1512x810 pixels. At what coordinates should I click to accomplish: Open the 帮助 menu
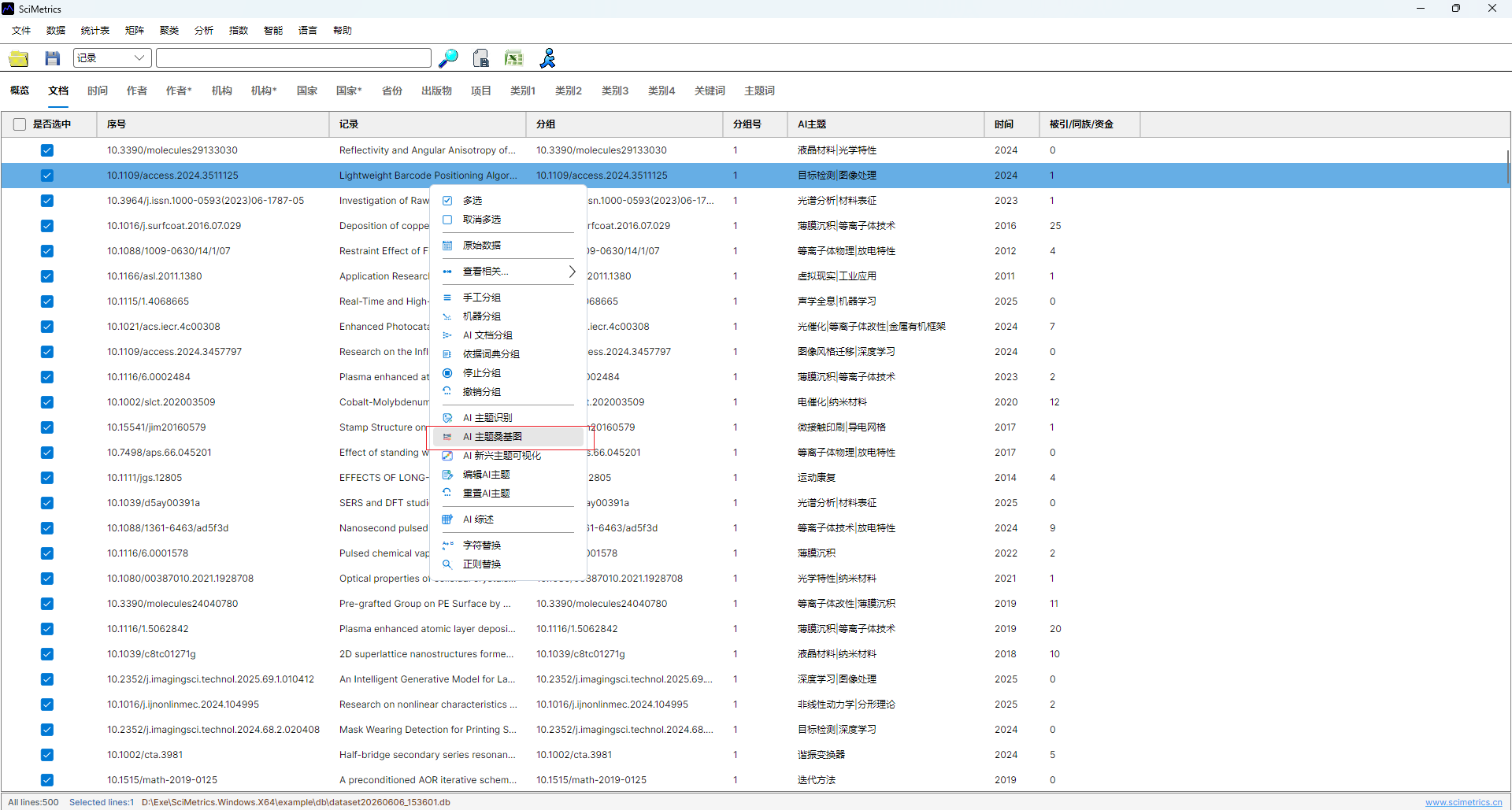click(x=343, y=31)
